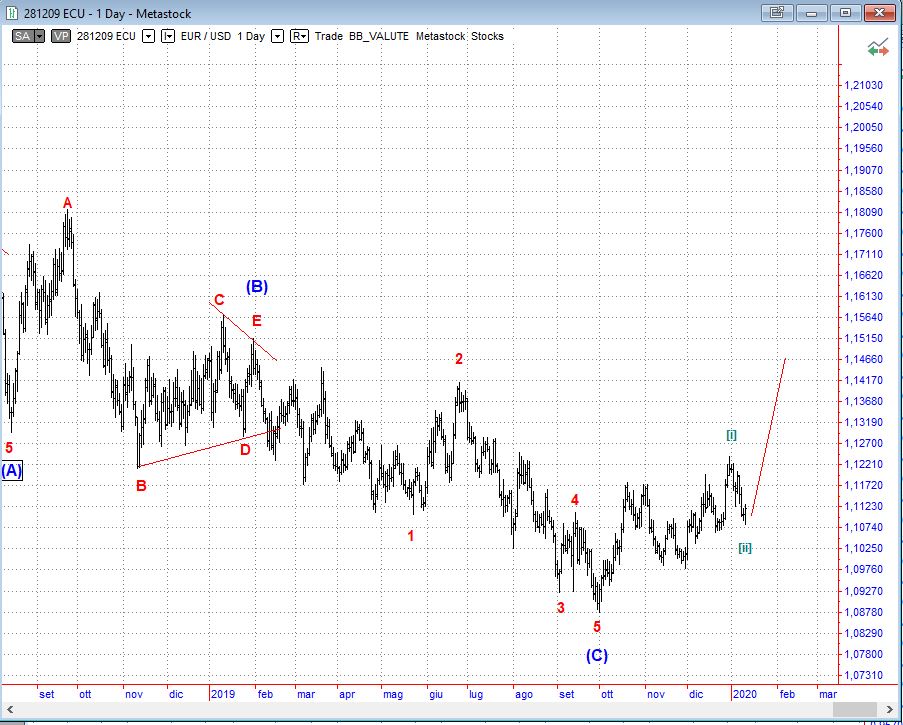Select the red wave 3 label
This screenshot has width=903, height=725.
[x=560, y=608]
